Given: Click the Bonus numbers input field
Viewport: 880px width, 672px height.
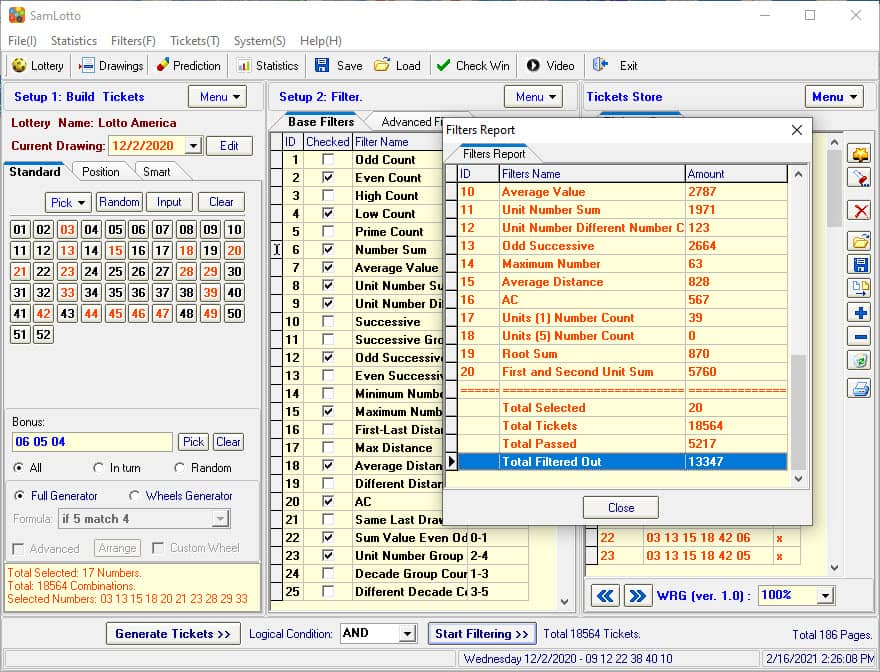Looking at the screenshot, I should [92, 442].
